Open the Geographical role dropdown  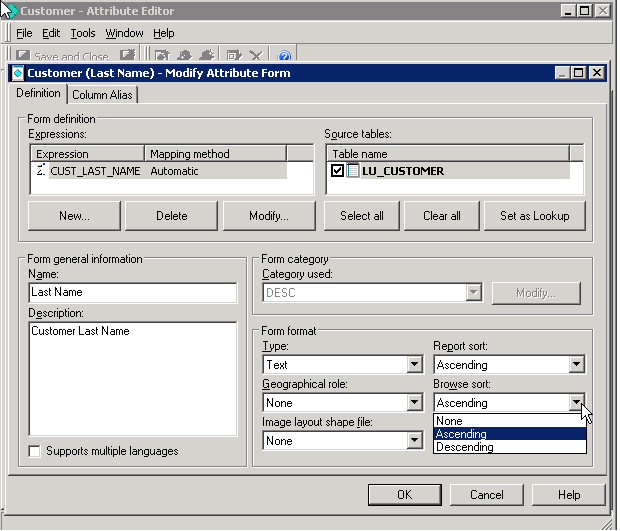(x=414, y=403)
